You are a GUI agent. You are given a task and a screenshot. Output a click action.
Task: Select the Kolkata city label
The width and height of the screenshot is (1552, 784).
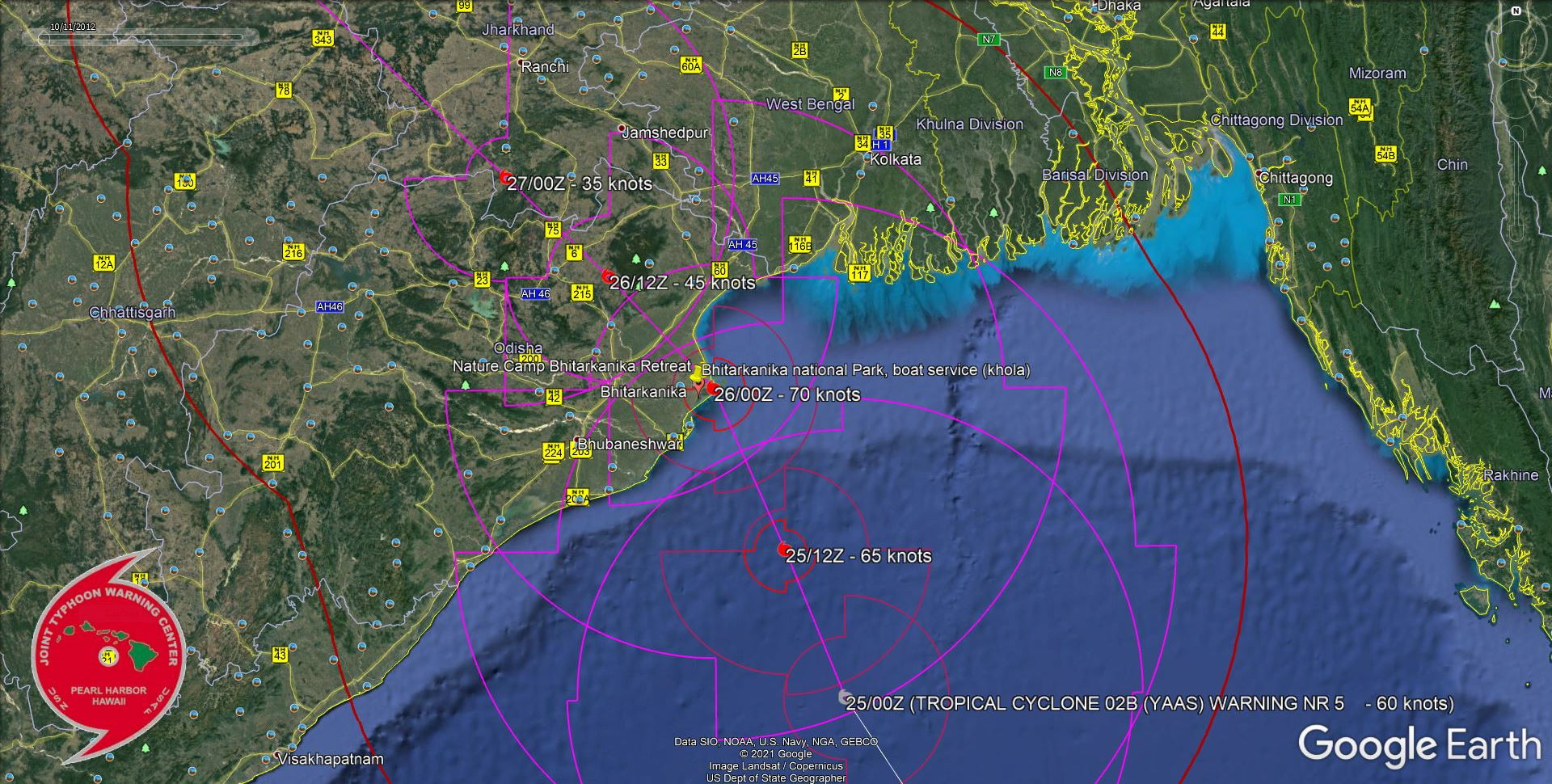point(895,160)
